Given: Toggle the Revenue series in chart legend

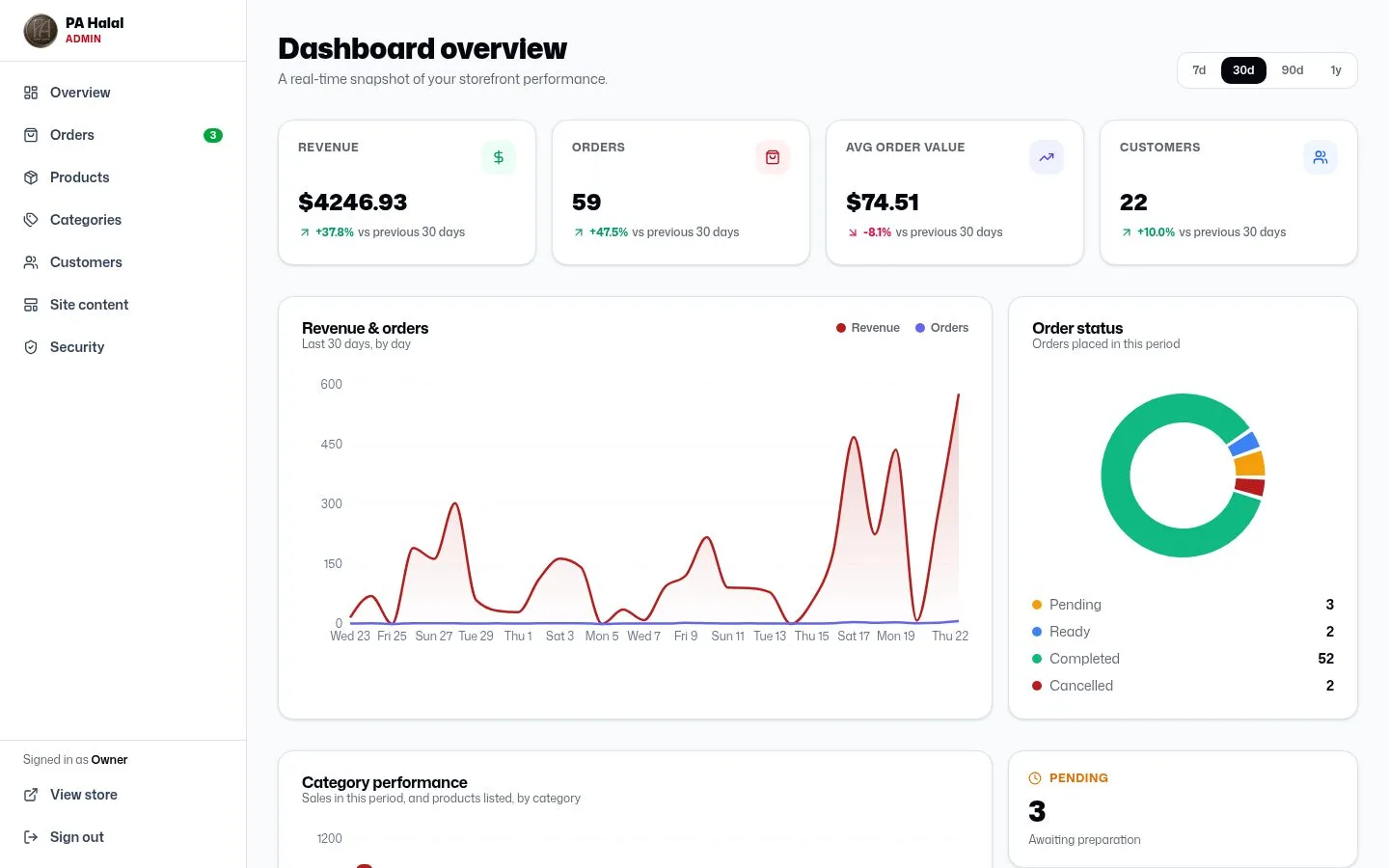Looking at the screenshot, I should (x=868, y=328).
